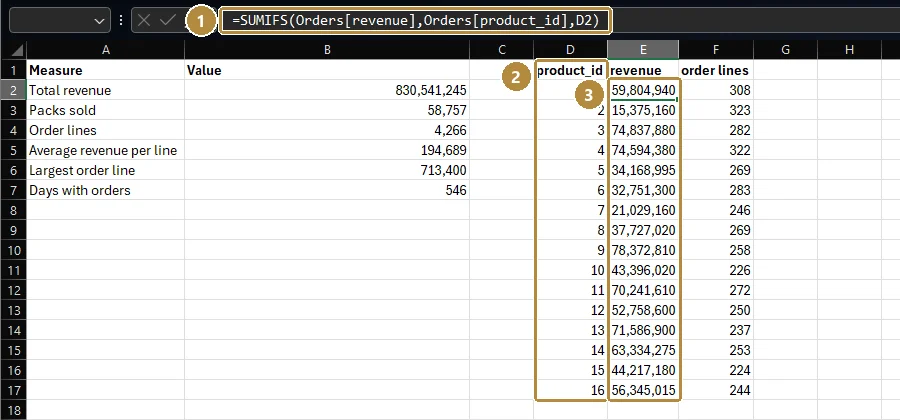Click the revenue cell 74,837,880
900x420 pixels.
[643, 130]
